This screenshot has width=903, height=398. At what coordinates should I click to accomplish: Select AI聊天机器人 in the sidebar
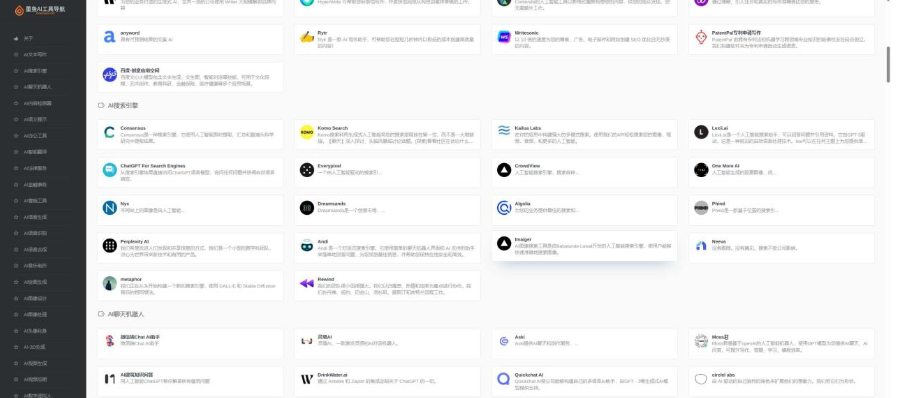[37, 87]
